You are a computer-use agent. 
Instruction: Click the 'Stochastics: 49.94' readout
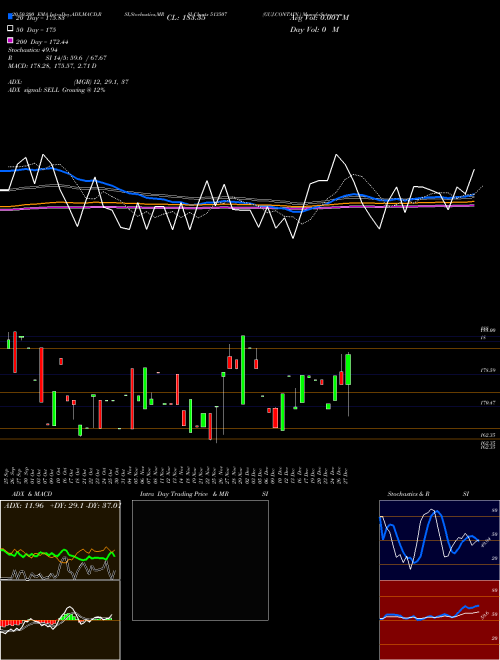33,50
